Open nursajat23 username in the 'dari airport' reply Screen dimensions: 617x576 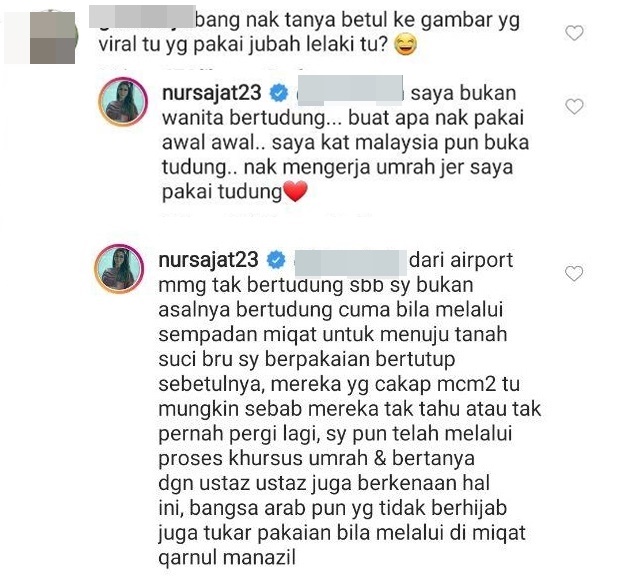tap(208, 260)
